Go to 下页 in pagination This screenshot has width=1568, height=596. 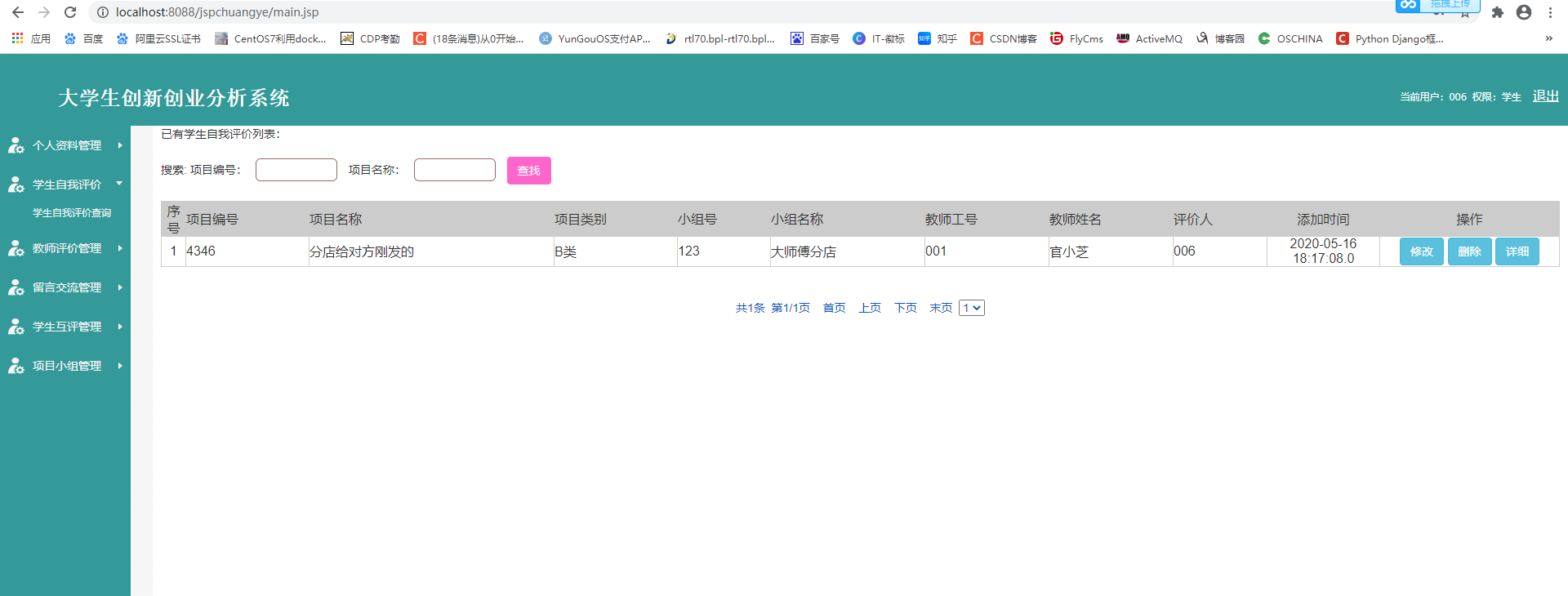click(906, 308)
